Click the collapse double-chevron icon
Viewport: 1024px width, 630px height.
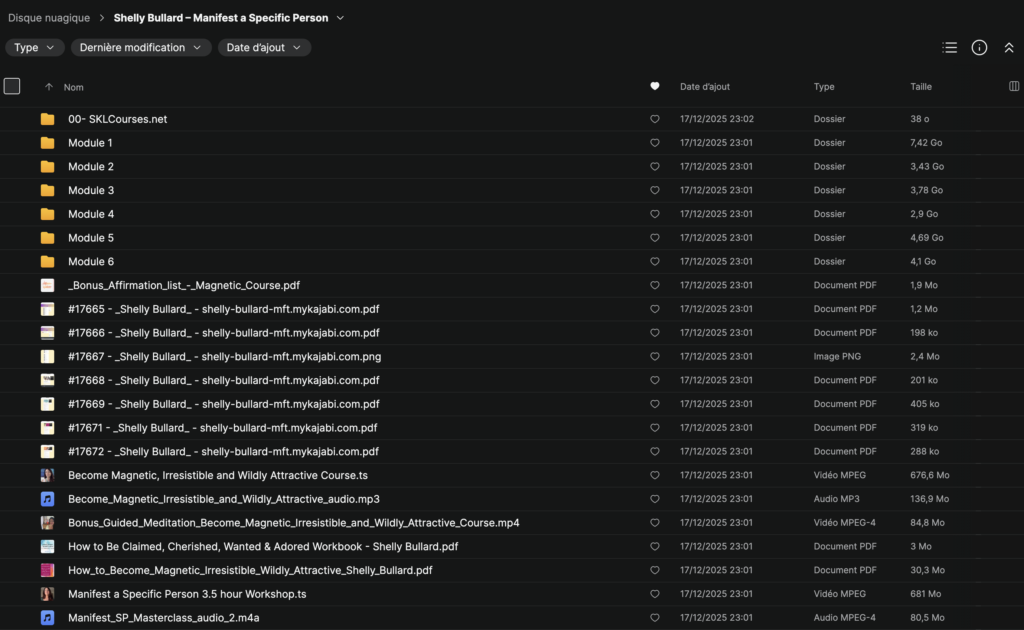(1008, 47)
